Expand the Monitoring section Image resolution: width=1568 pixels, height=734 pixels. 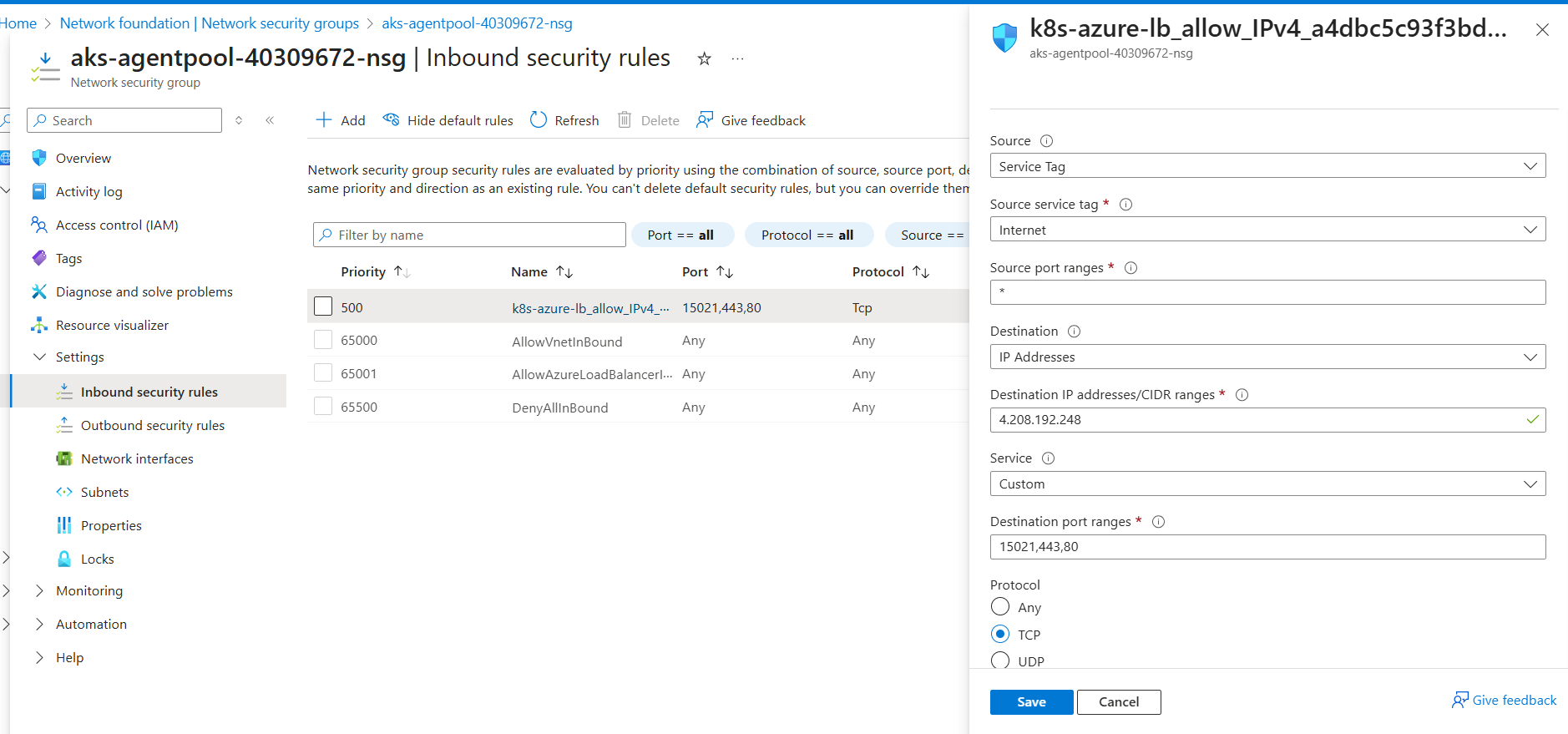click(39, 591)
